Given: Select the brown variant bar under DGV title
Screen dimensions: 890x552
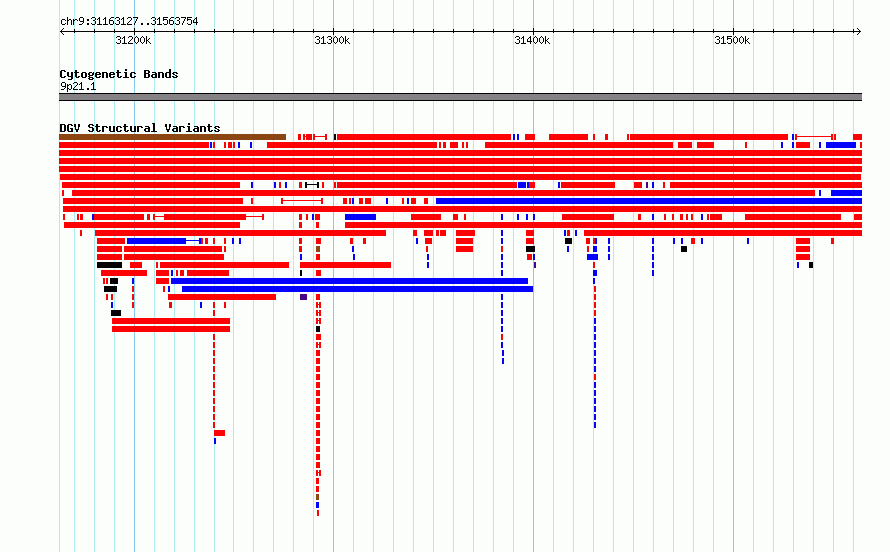Looking at the screenshot, I should coord(173,137).
